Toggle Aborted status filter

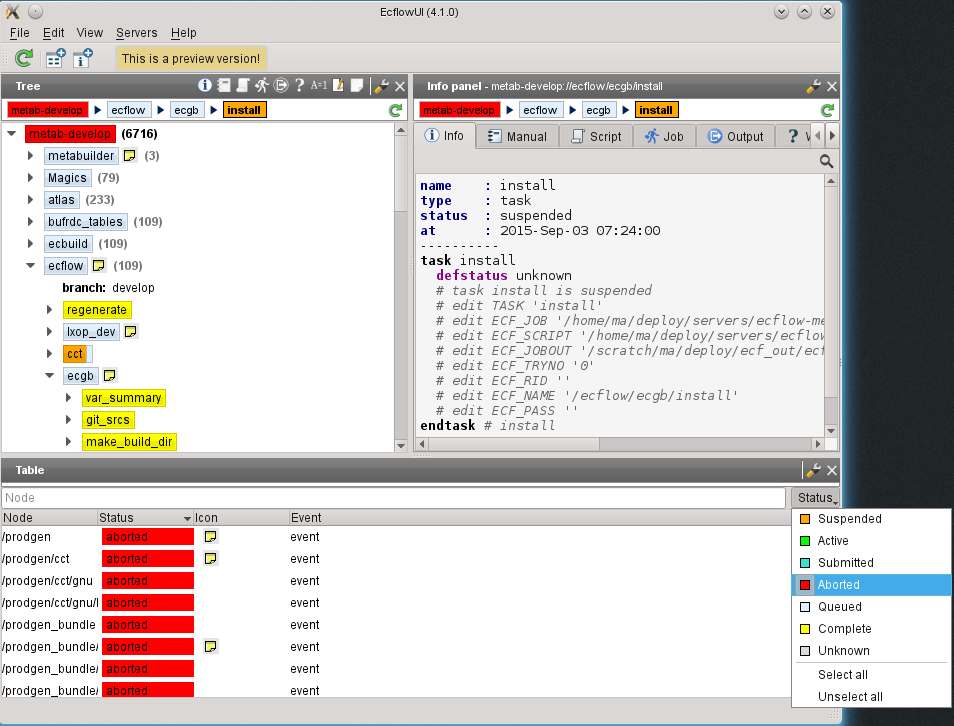click(x=871, y=585)
